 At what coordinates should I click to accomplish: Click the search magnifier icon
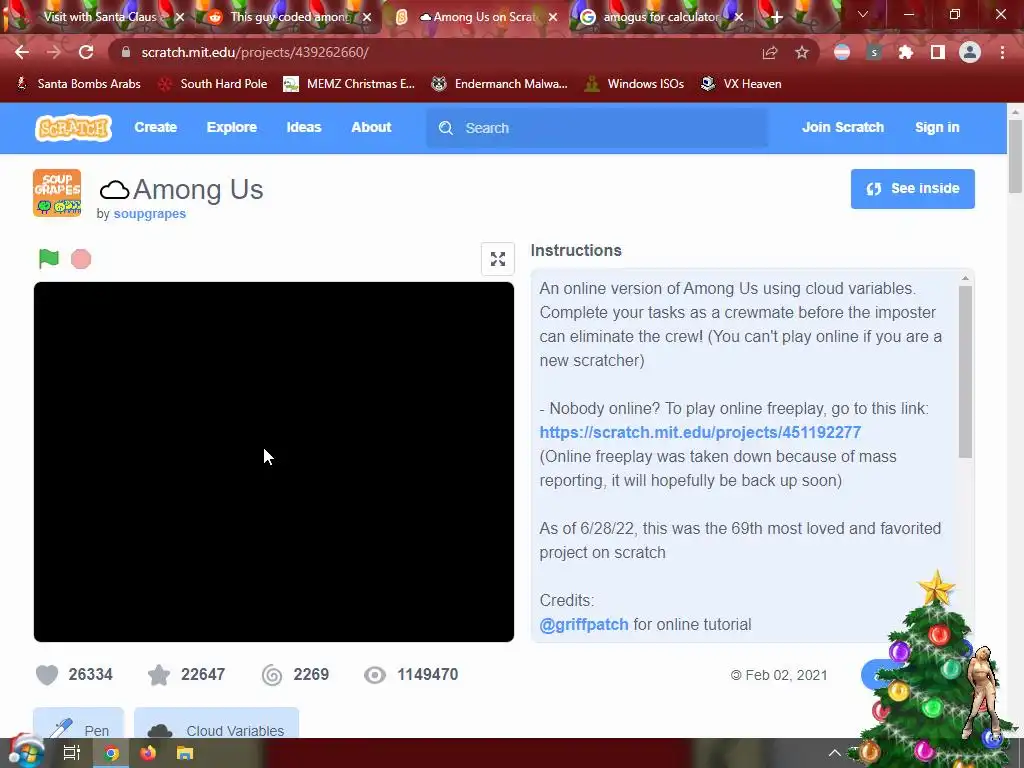(x=445, y=128)
